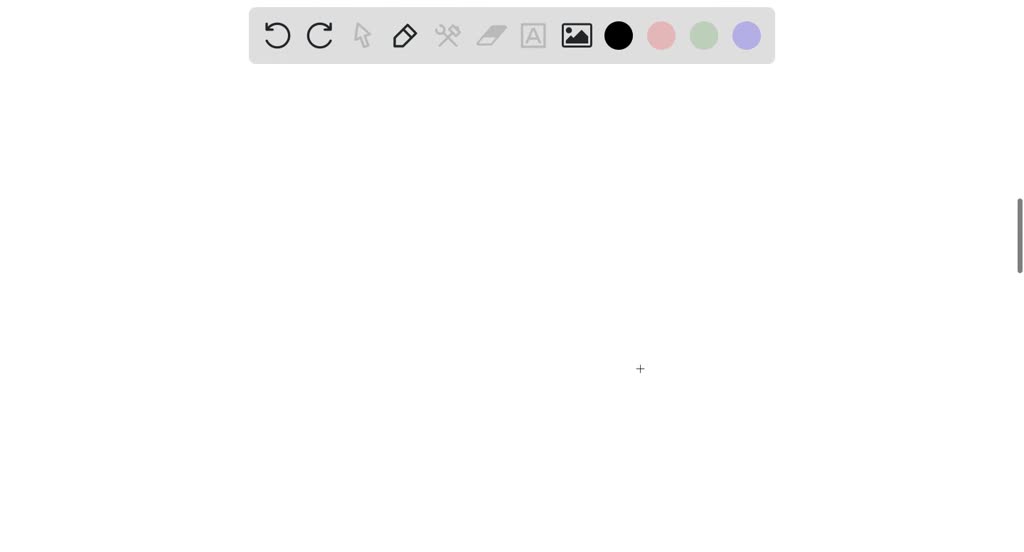This screenshot has width=1024, height=552.
Task: Set drawing ink to the solid black circle
Action: 618,35
